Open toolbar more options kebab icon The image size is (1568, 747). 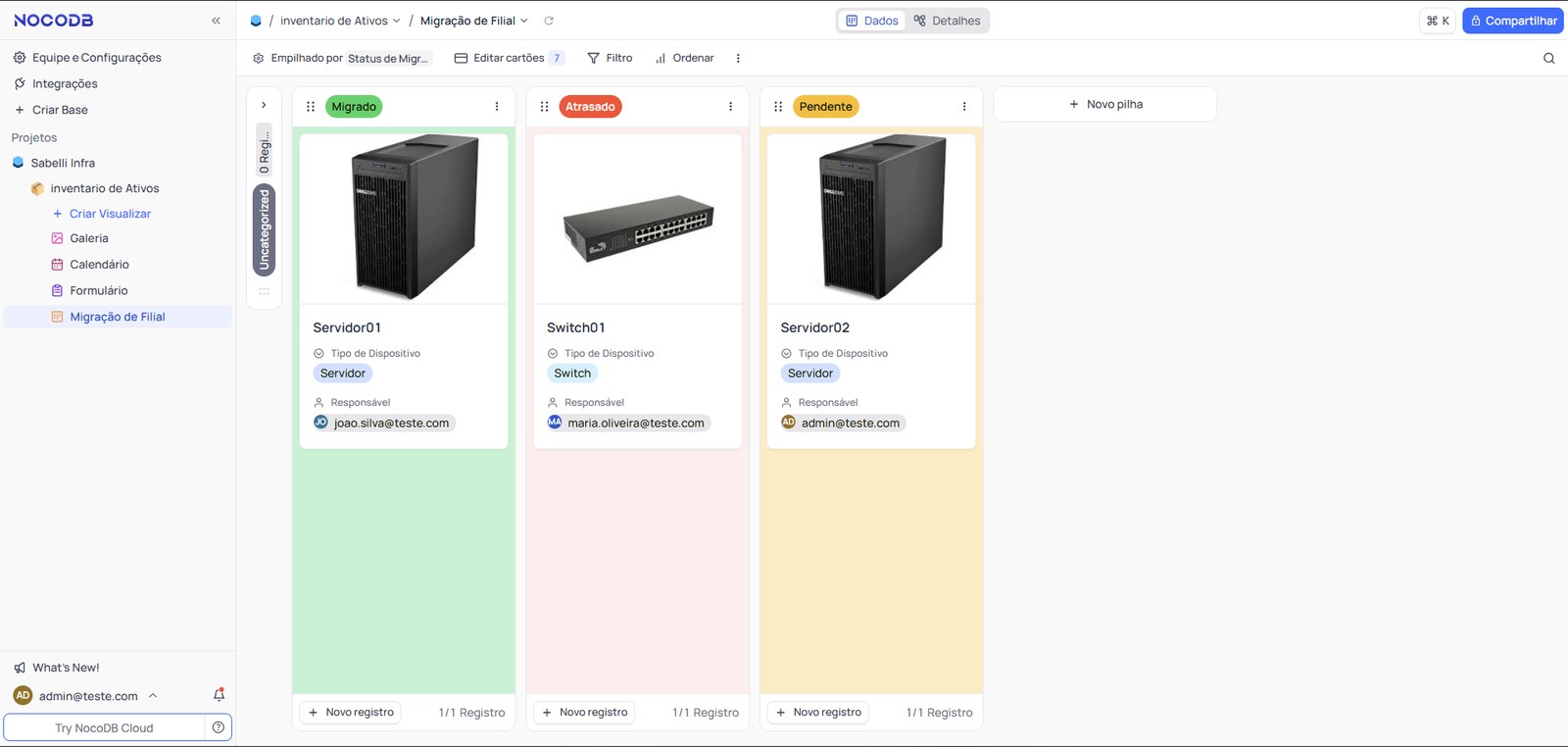738,59
